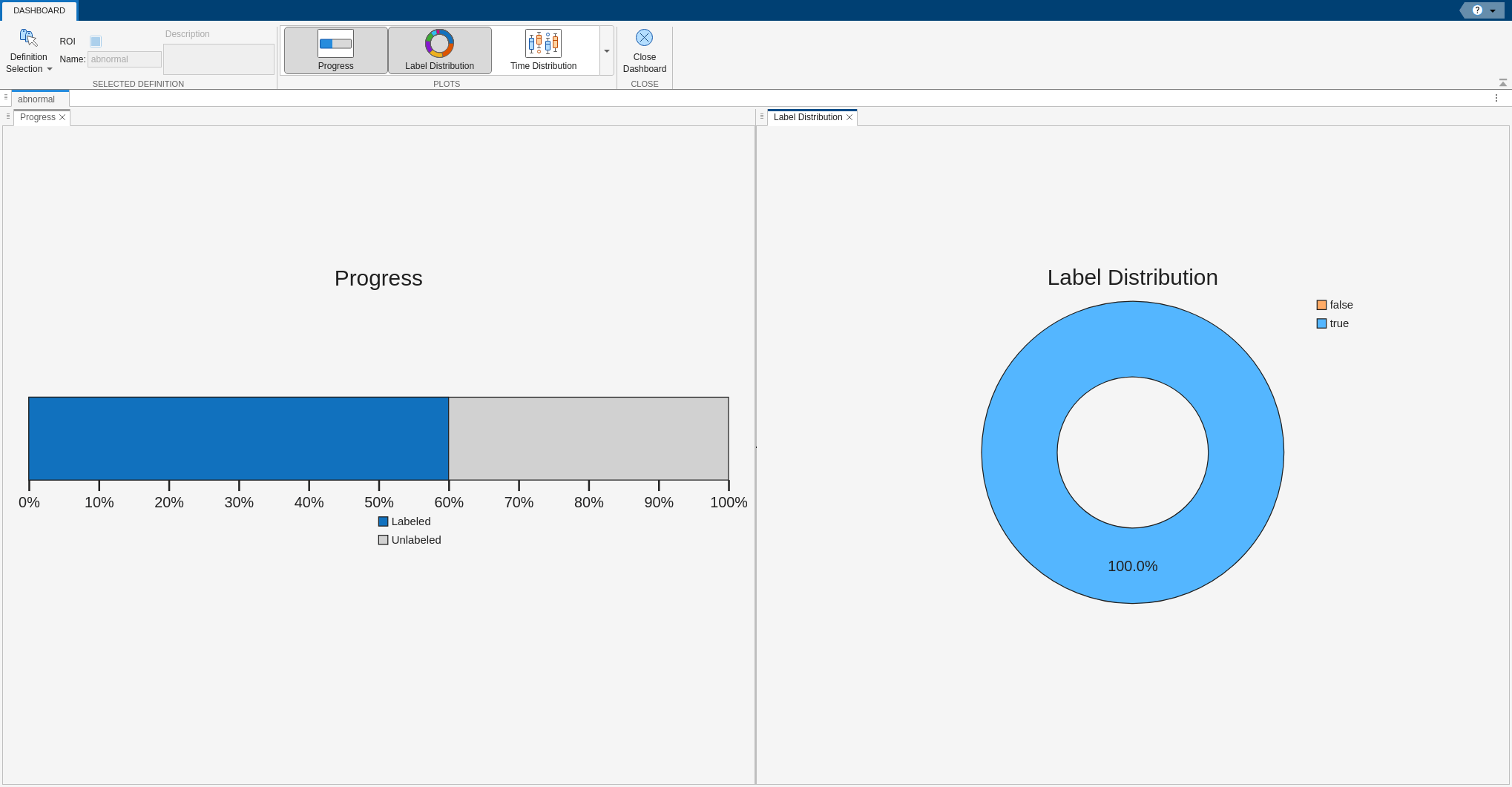Viewport: 1512px width, 787px height.
Task: Click the Labeled legend entry
Action: coord(404,521)
